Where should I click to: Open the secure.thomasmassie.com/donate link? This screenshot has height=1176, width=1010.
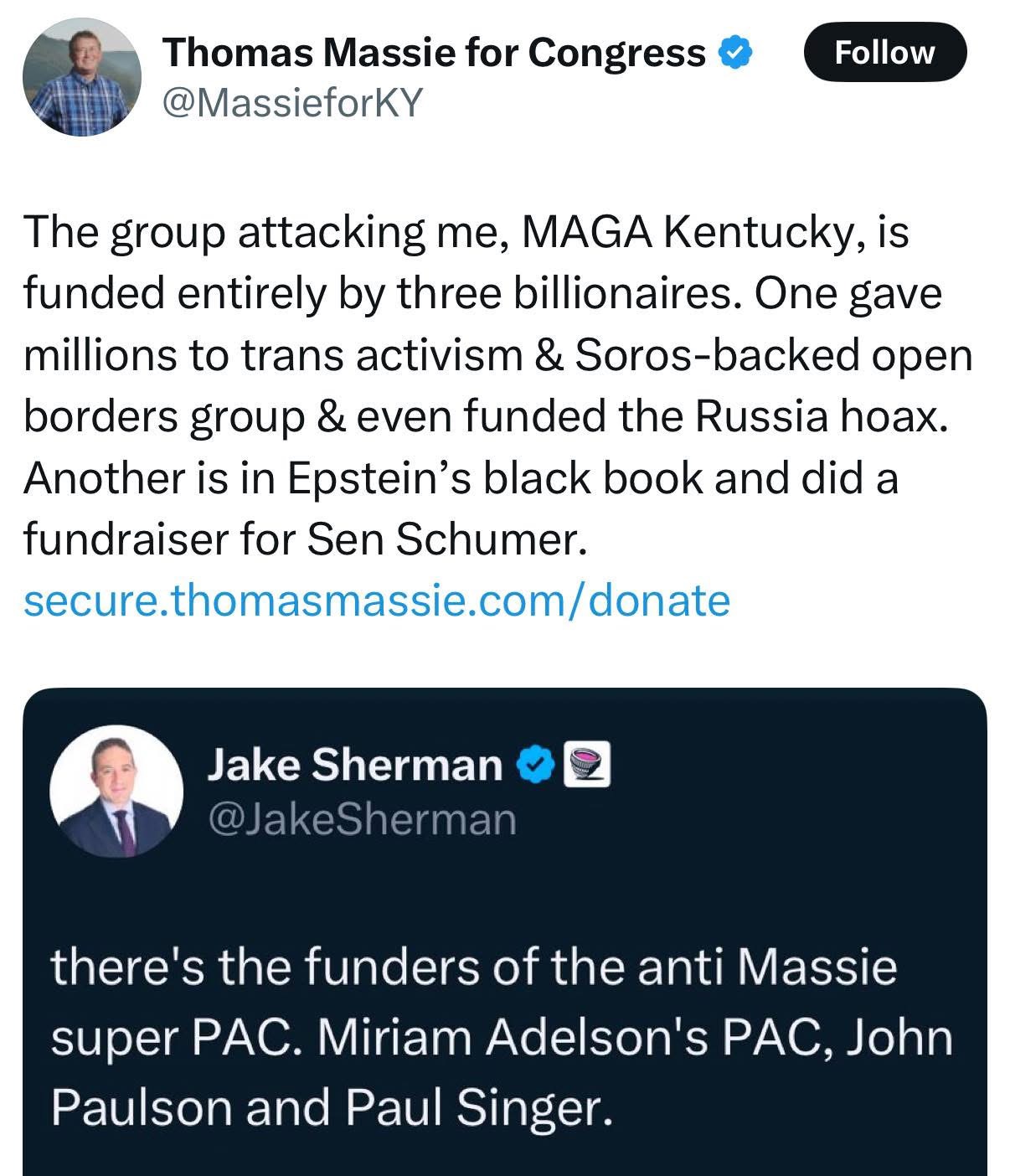click(x=377, y=601)
